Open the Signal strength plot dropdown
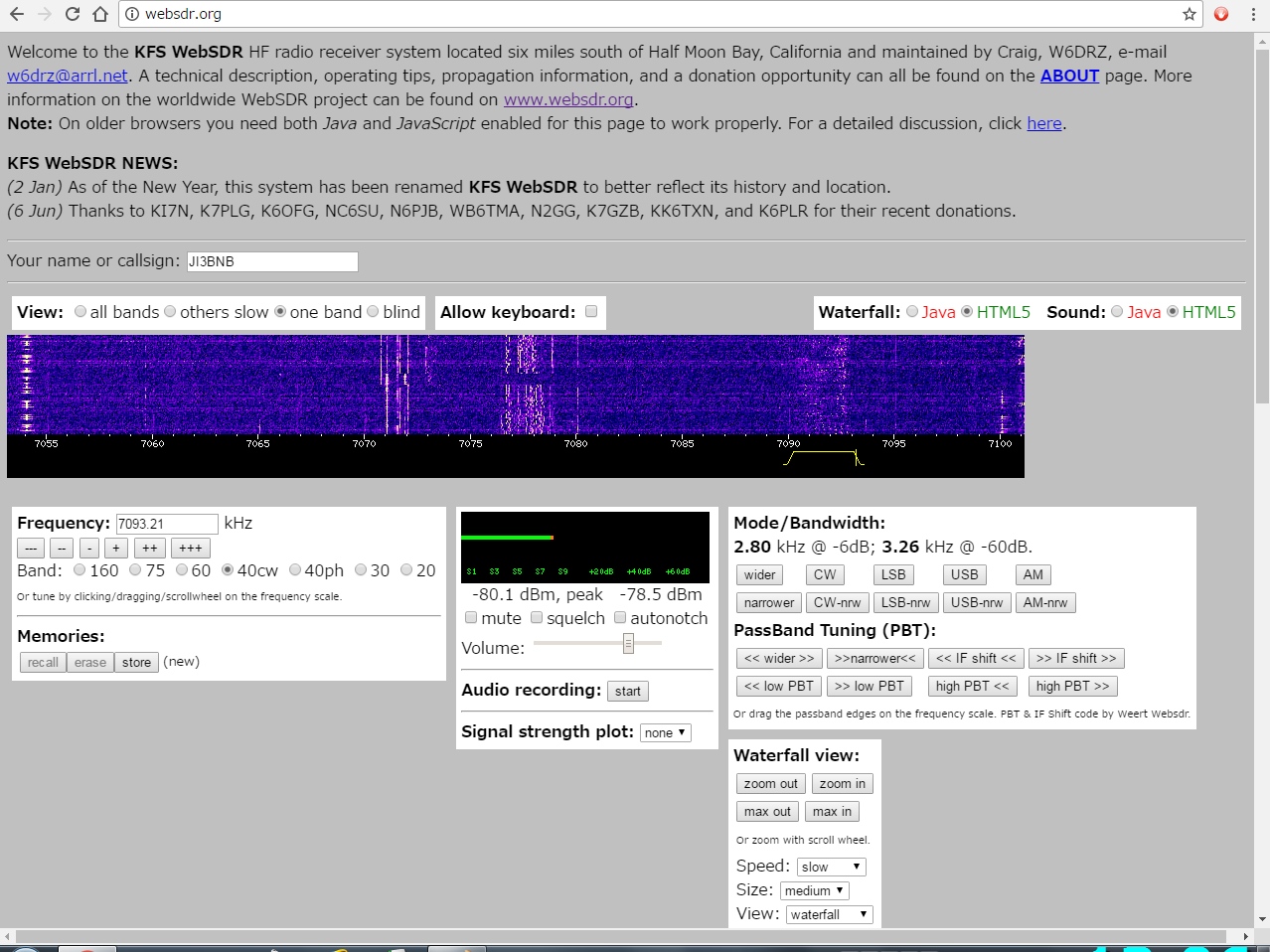This screenshot has width=1270, height=952. (x=665, y=732)
